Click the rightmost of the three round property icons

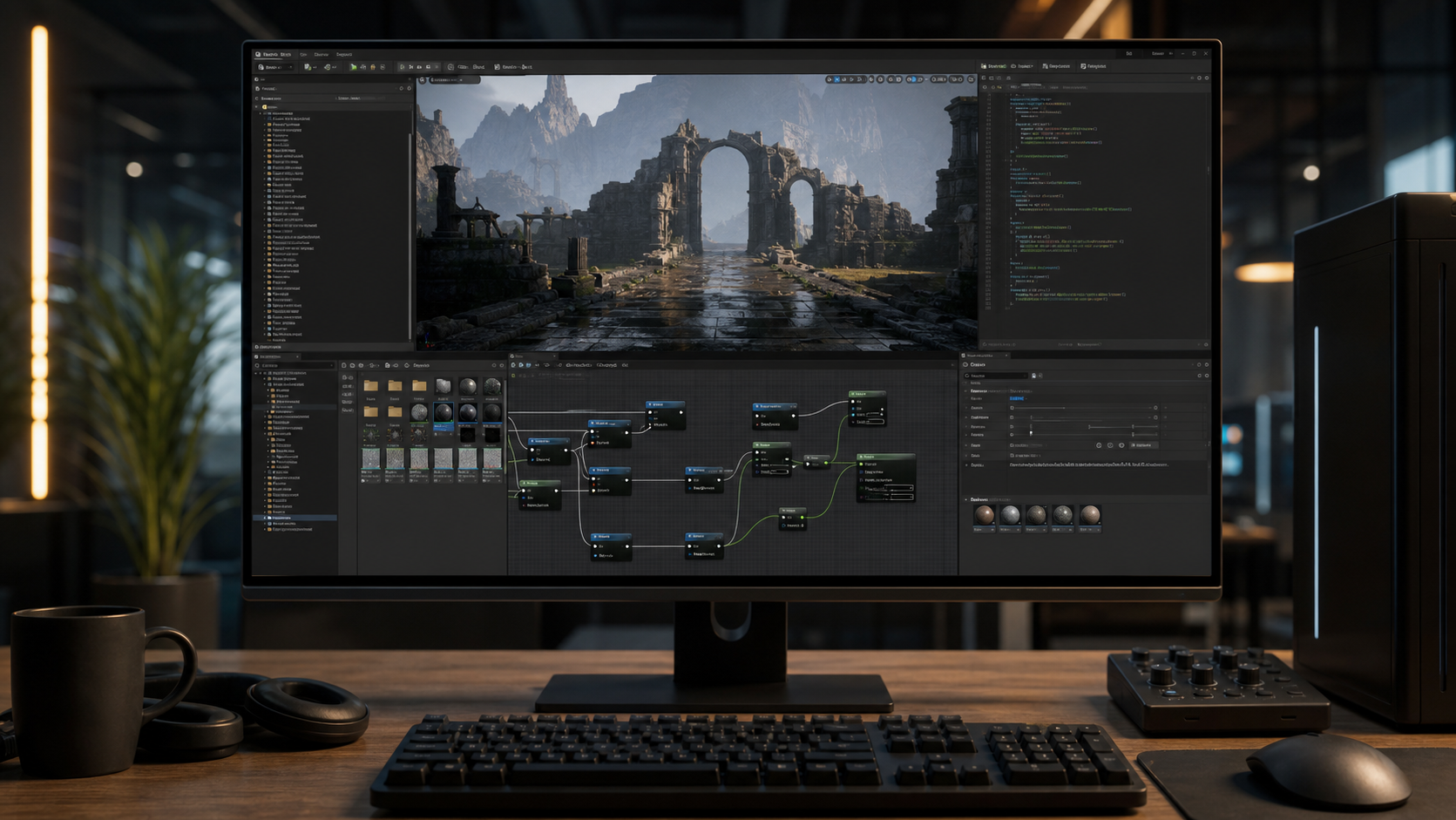(x=1121, y=445)
